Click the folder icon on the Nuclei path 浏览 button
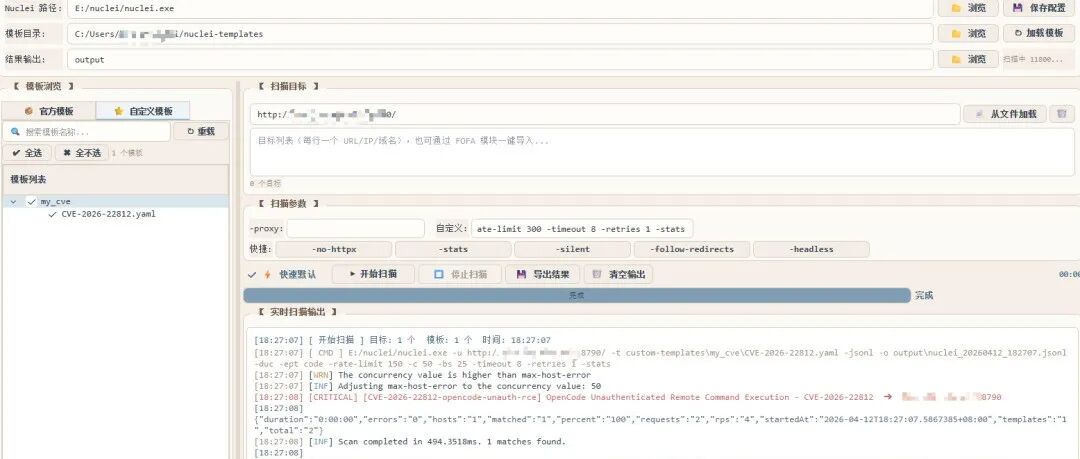This screenshot has width=1080, height=459. point(956,8)
